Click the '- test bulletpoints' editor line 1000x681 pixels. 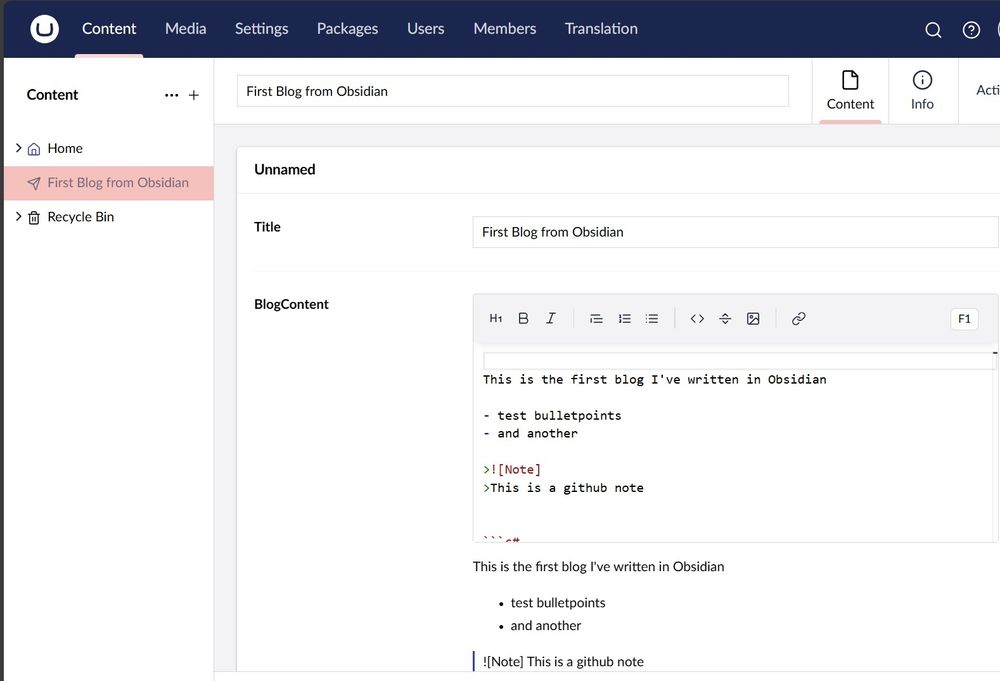click(x=552, y=416)
